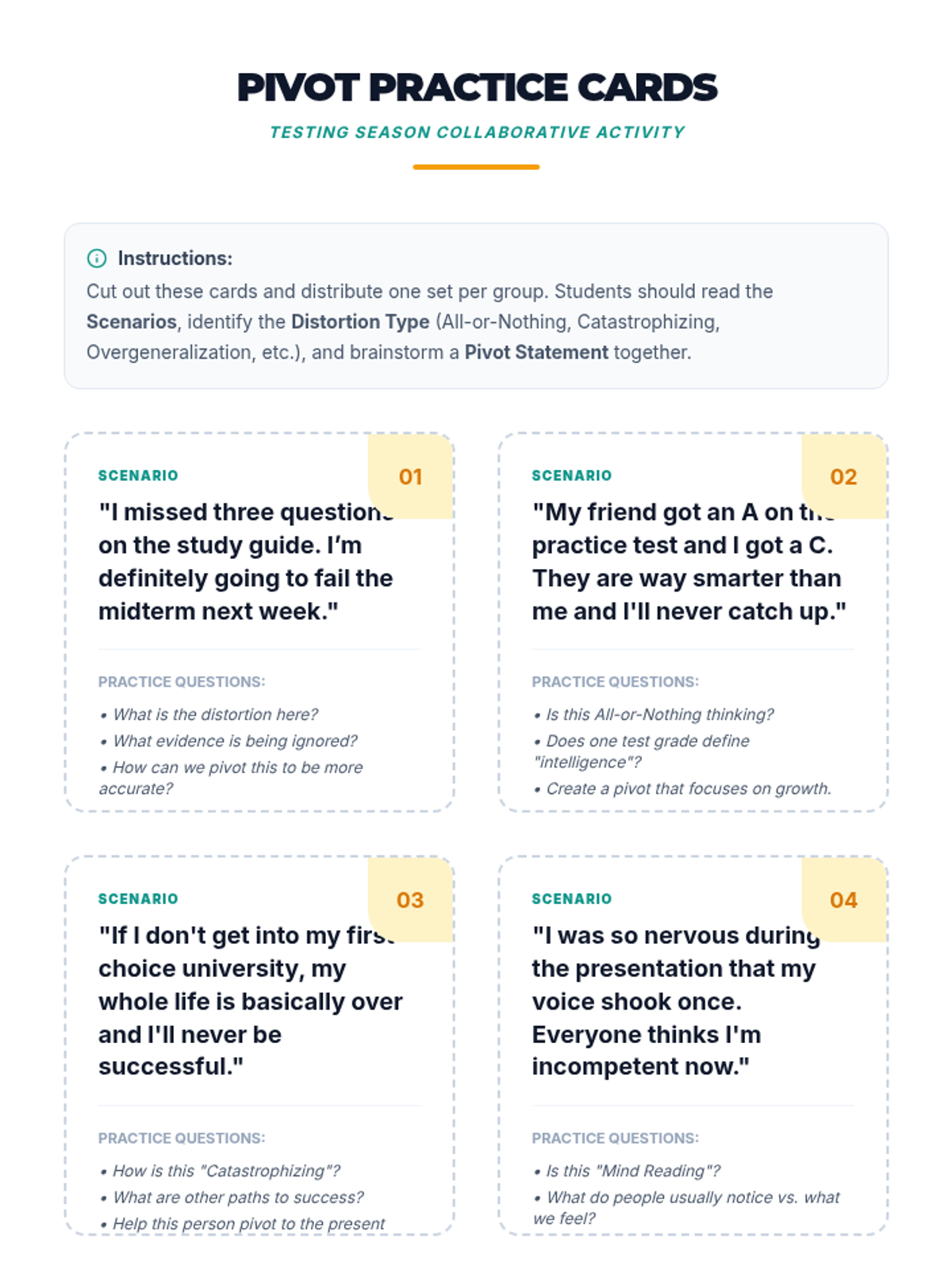Screen dimensions: 952x1270
Task: Click 'What is the distortion here?' question
Action: pos(215,714)
